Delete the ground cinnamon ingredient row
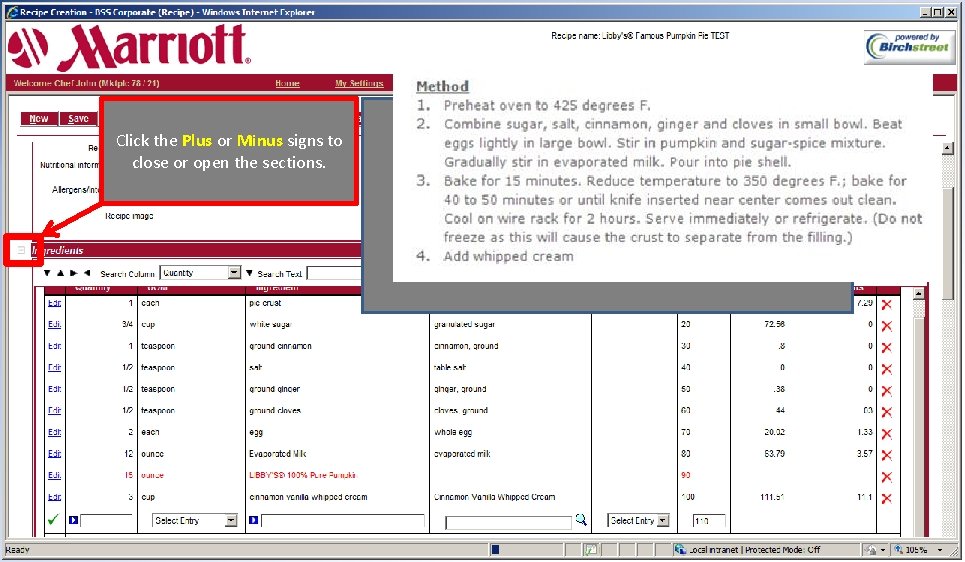The height and width of the screenshot is (562, 965). point(886,347)
